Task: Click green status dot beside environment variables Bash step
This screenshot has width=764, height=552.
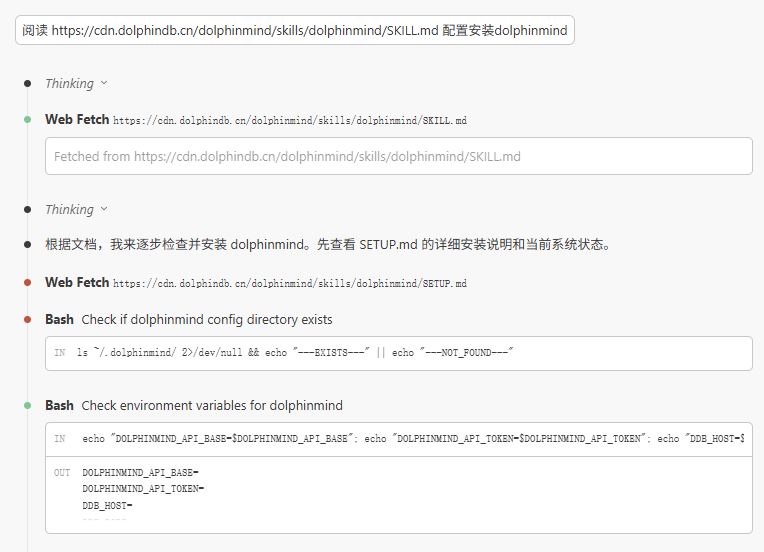Action: pyautogui.click(x=28, y=405)
